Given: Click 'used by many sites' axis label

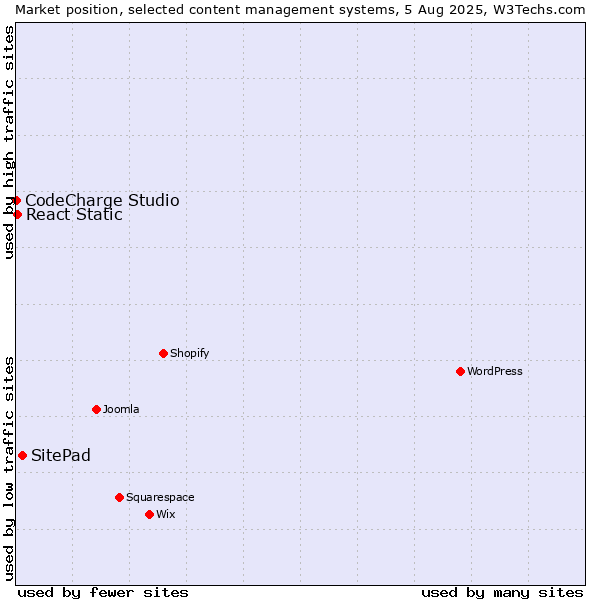Looking at the screenshot, I should pos(502,593).
